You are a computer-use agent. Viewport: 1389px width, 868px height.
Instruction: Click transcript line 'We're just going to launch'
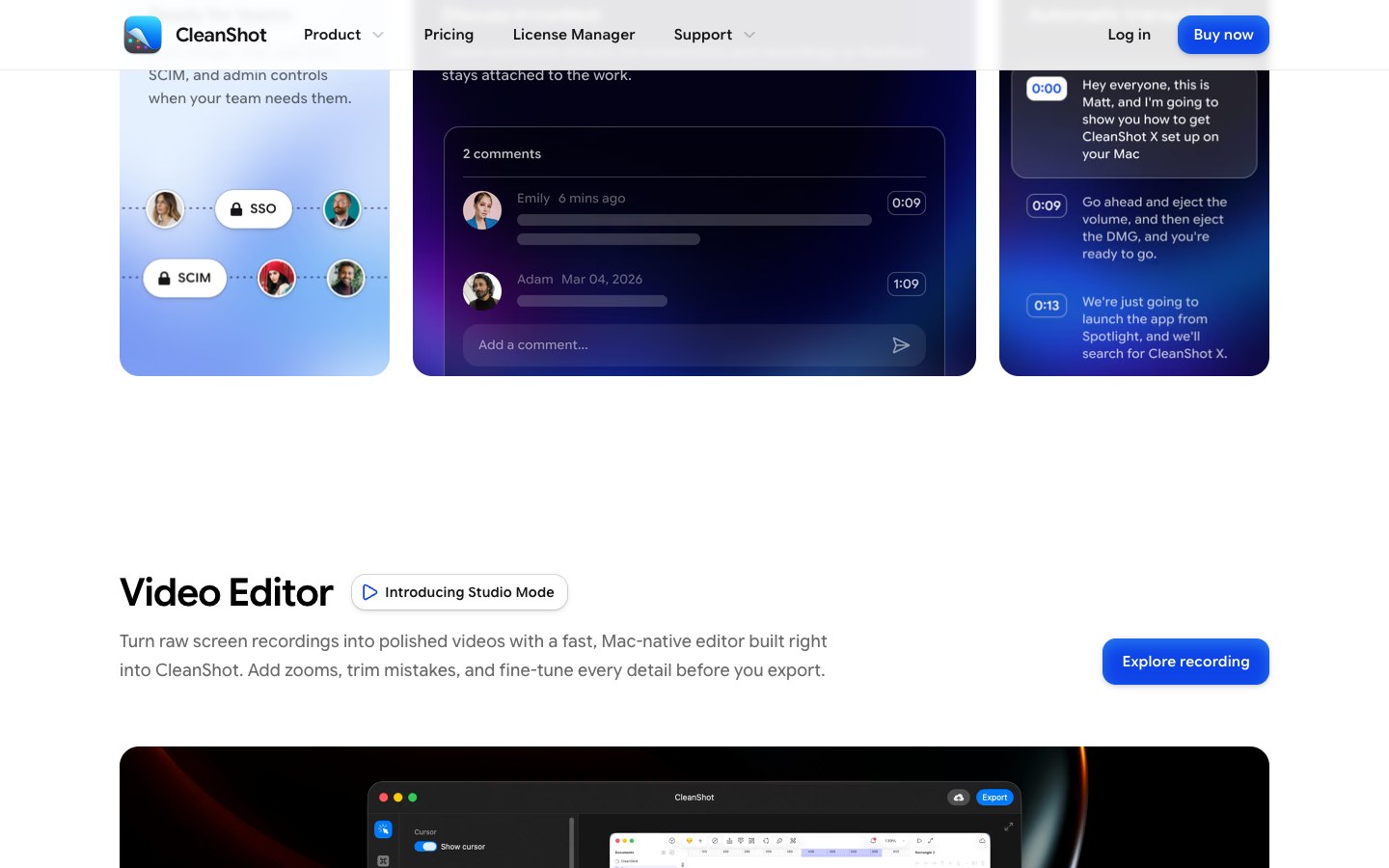(x=1155, y=328)
